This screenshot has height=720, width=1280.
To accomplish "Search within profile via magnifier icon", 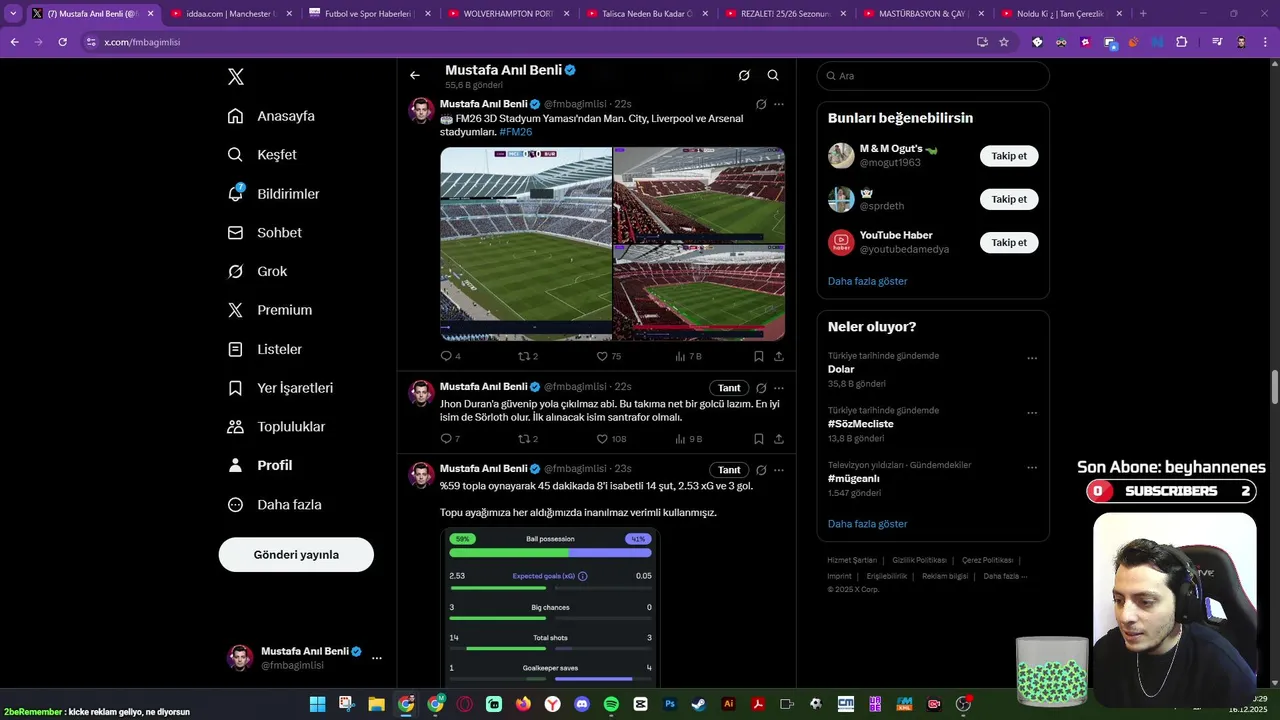I will tap(773, 75).
